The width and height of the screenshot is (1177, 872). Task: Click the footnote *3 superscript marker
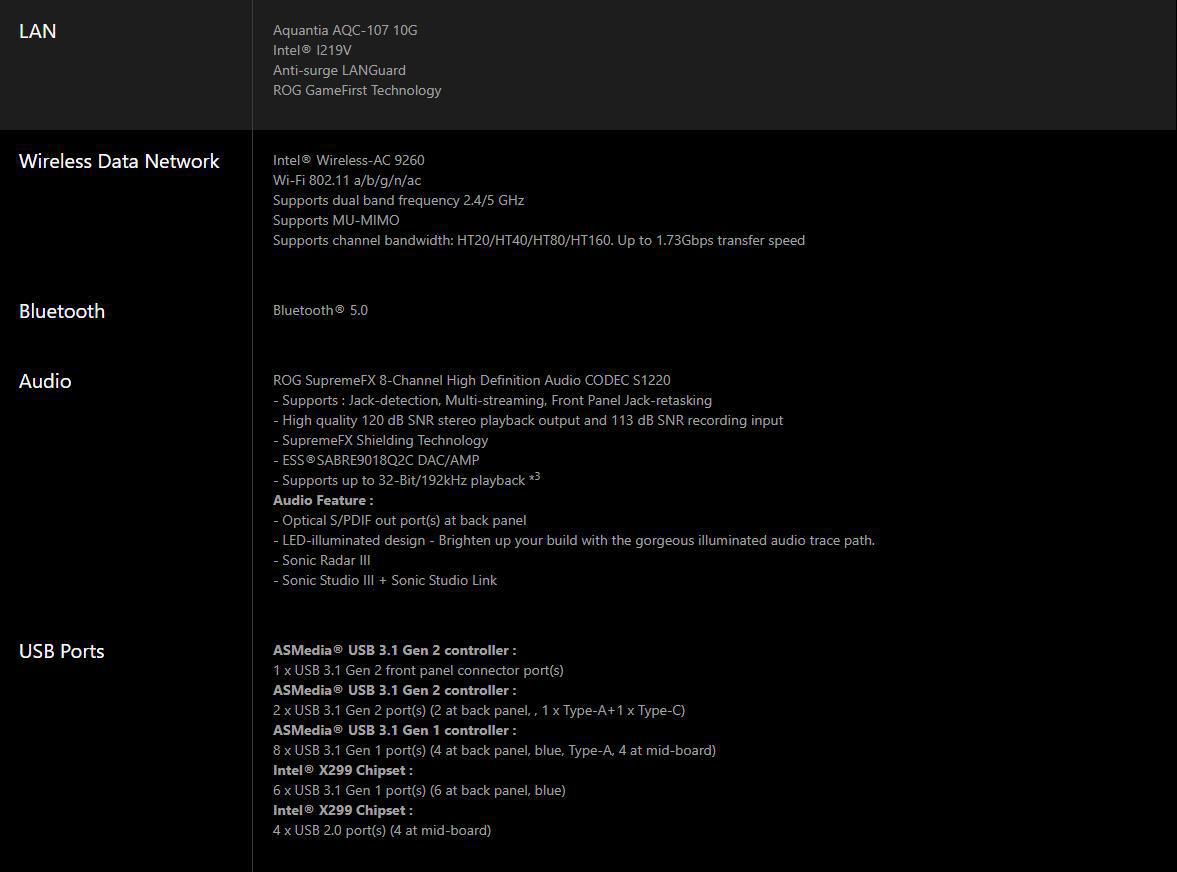coord(534,477)
